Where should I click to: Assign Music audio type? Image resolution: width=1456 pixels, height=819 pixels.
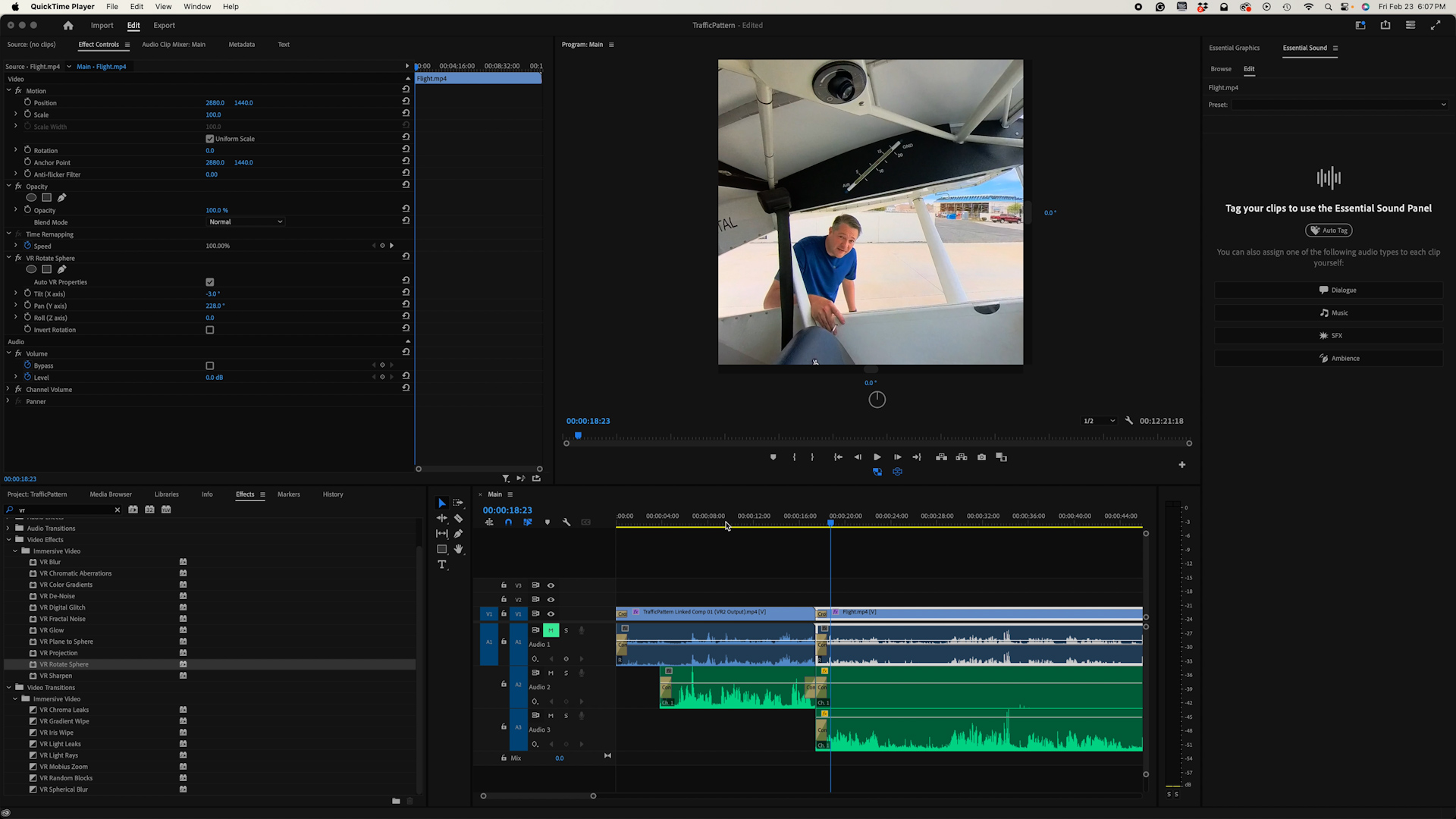(1329, 313)
